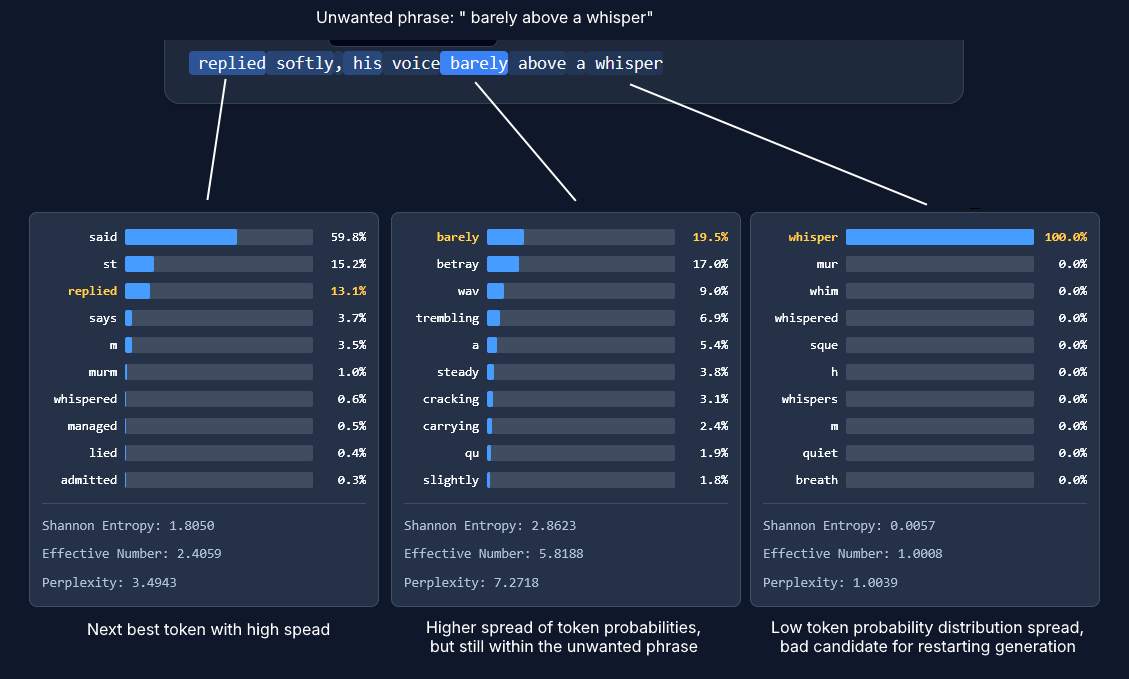The height and width of the screenshot is (679, 1129).
Task: Click the 'whisper' 100.0% probability bar
Action: coord(940,237)
